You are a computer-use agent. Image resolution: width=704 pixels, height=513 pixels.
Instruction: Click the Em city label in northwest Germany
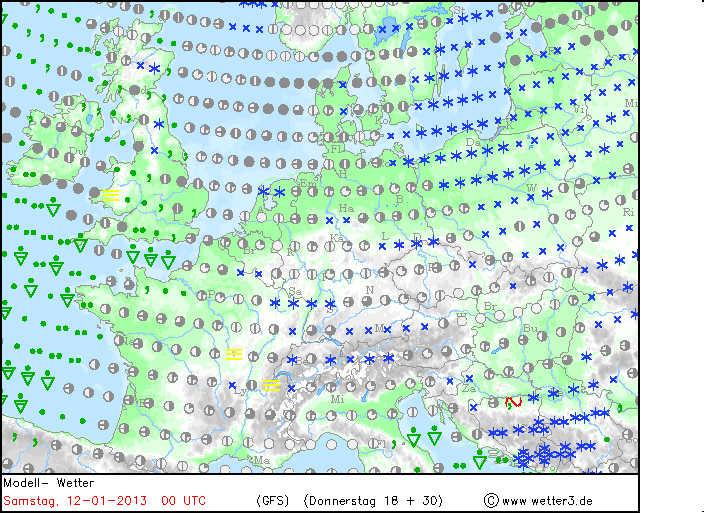[307, 183]
